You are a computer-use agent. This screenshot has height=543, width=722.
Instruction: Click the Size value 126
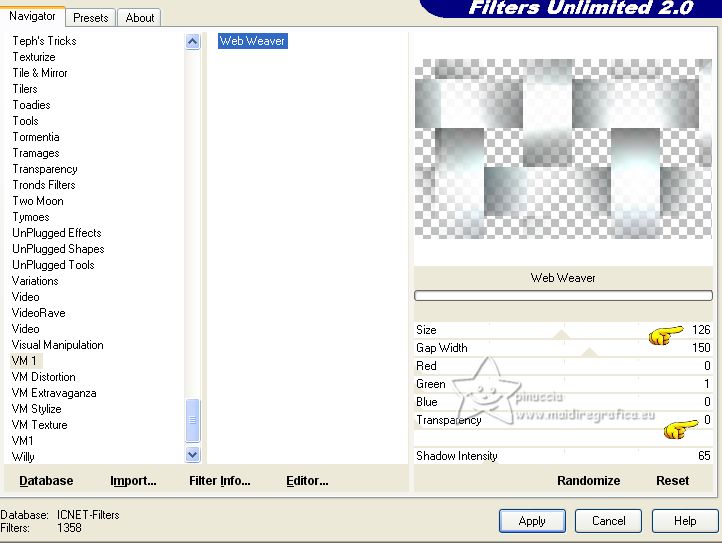(701, 330)
